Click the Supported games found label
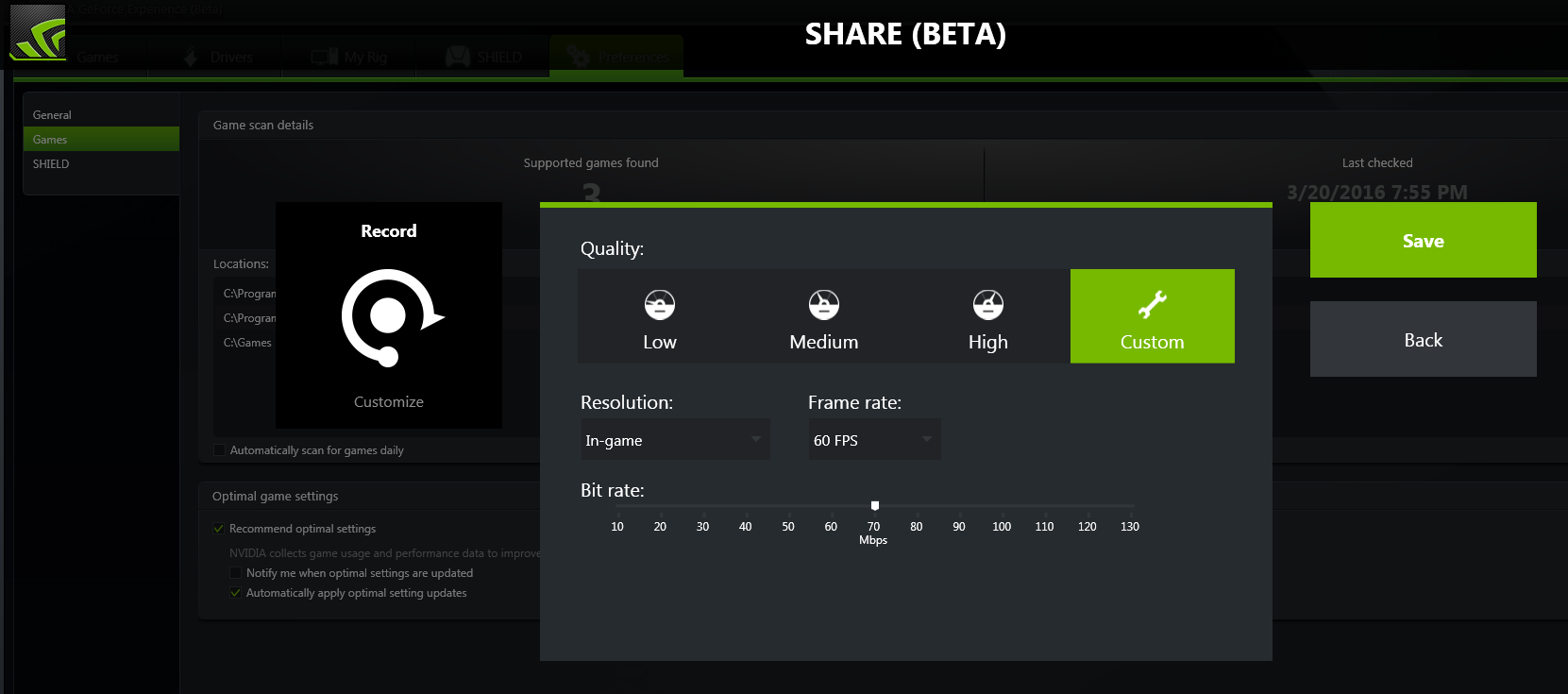This screenshot has height=694, width=1568. pos(591,162)
